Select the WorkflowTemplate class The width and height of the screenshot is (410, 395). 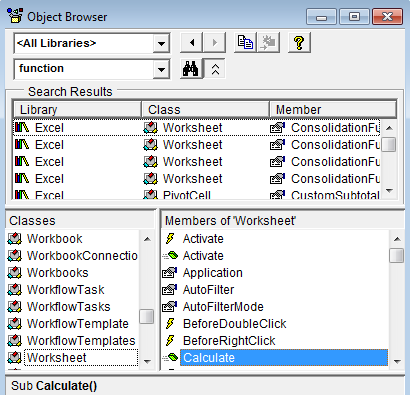click(x=77, y=324)
